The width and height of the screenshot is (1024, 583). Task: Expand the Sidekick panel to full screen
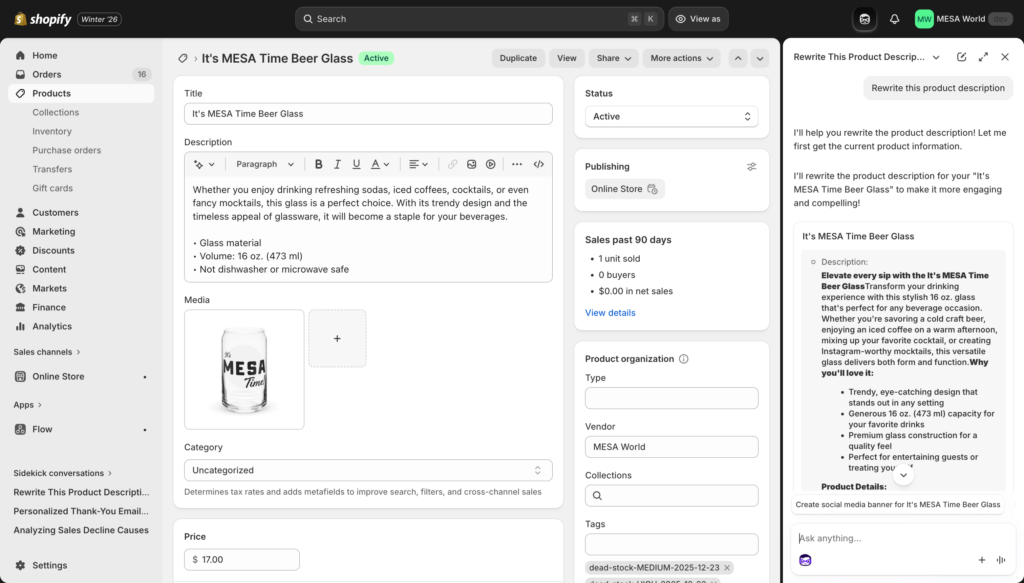[983, 57]
